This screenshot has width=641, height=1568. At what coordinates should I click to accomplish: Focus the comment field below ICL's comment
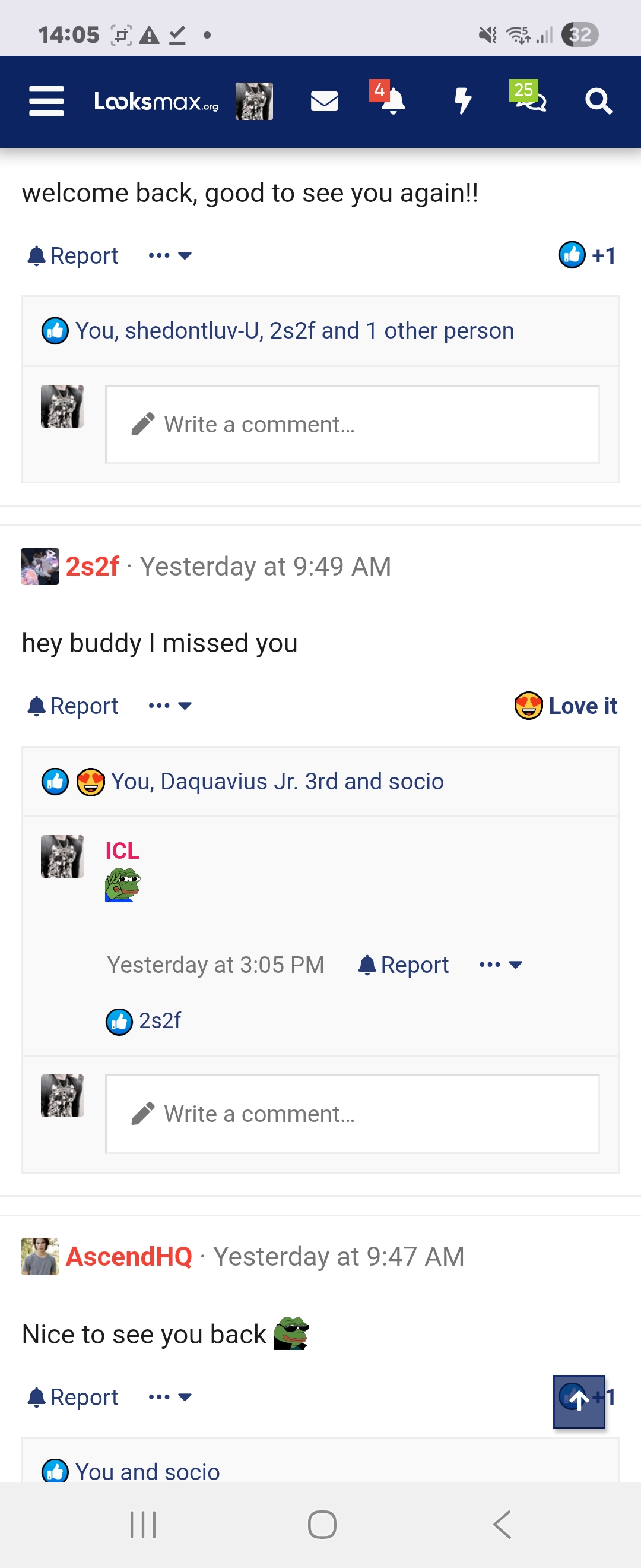coord(352,1114)
